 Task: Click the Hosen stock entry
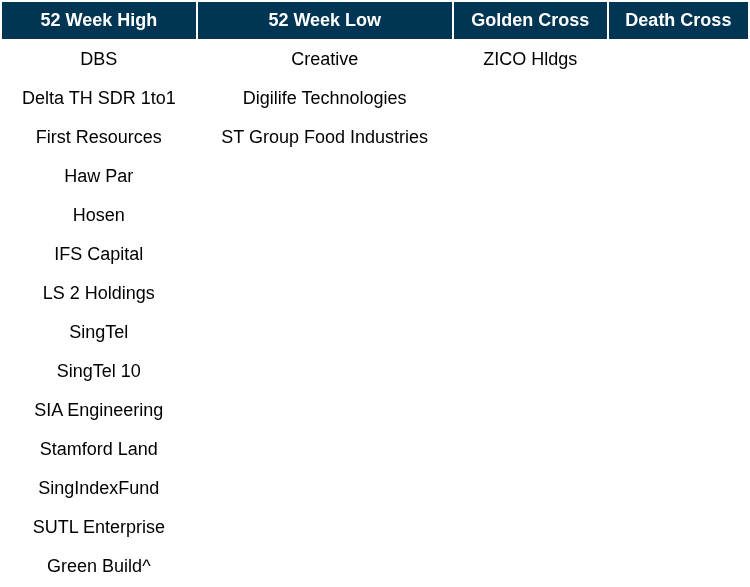(99, 215)
